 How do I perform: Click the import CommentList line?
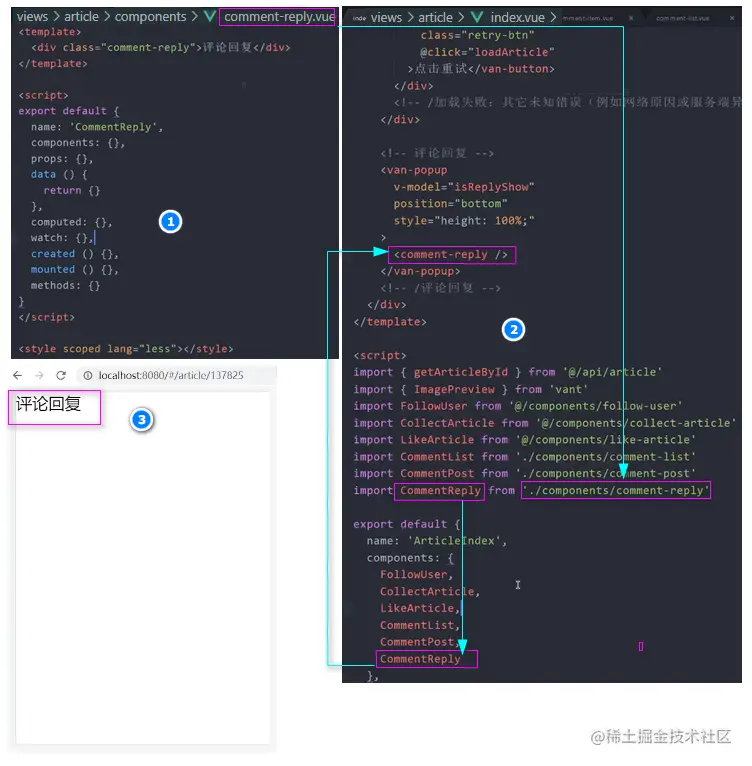point(524,457)
